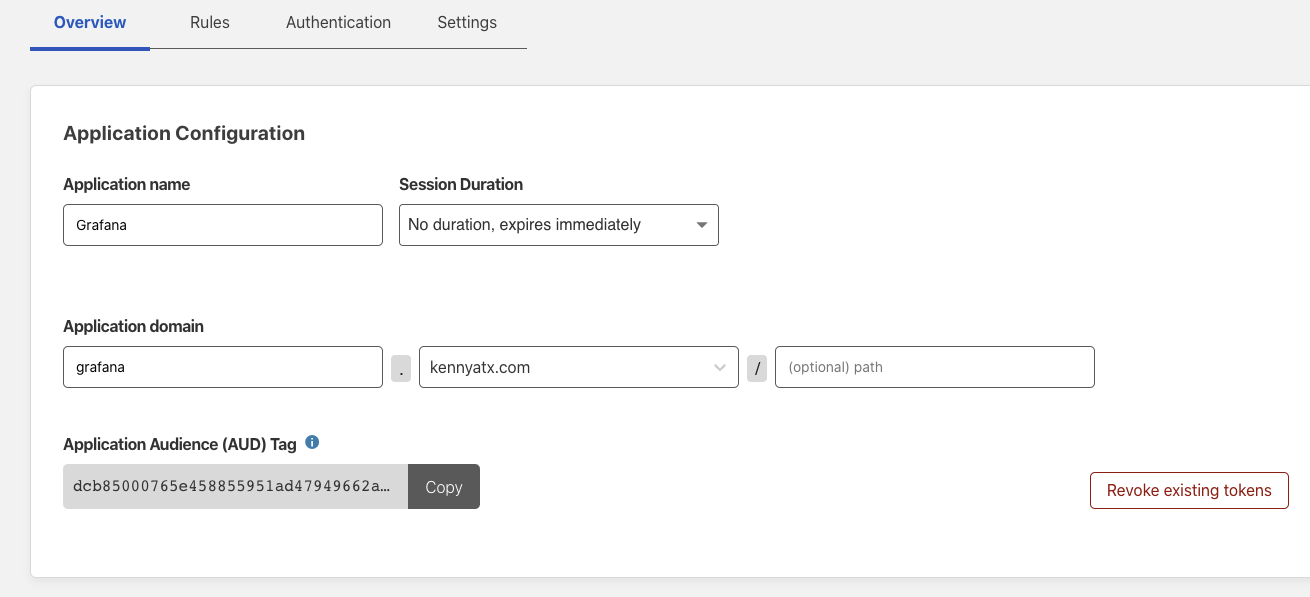The height and width of the screenshot is (597, 1310).
Task: Click the Application Configuration heading
Action: tap(184, 133)
